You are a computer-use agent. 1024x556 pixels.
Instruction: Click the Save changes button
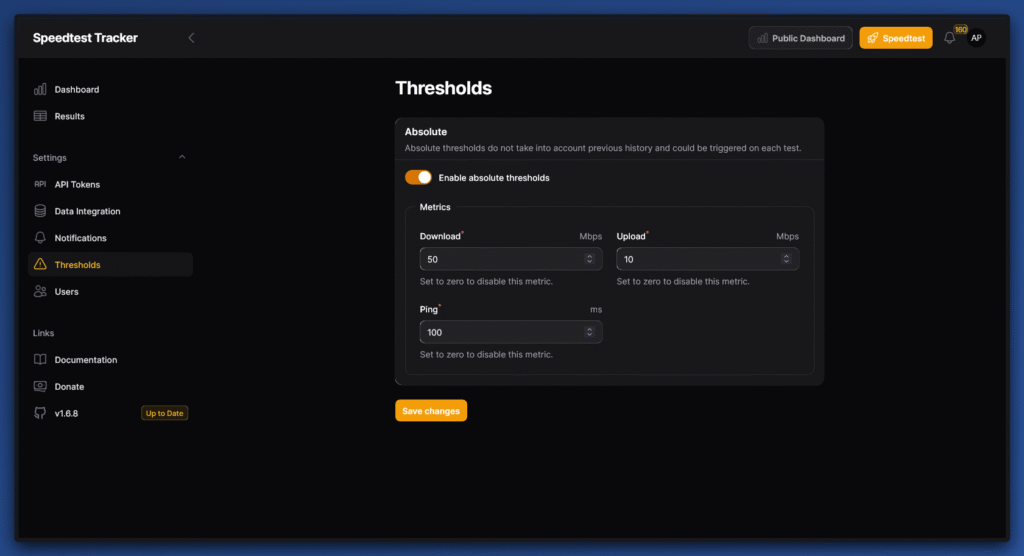point(431,411)
